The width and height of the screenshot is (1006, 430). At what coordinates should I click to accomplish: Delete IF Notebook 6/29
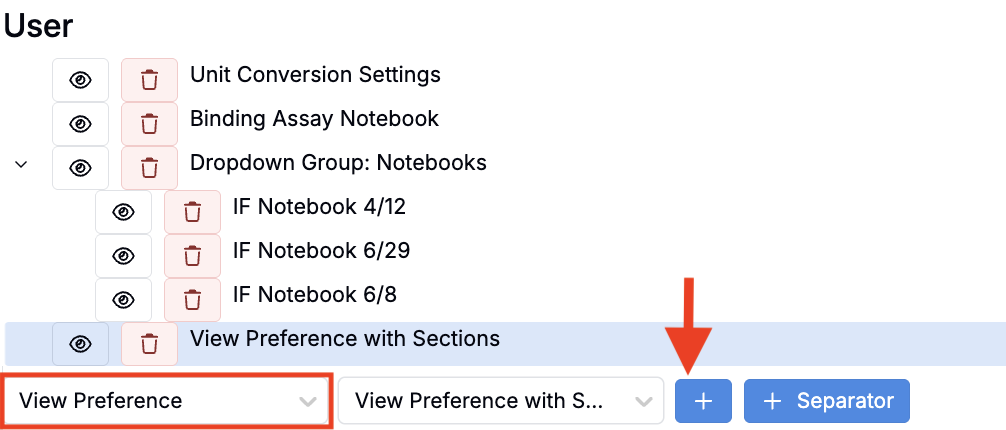click(x=192, y=256)
